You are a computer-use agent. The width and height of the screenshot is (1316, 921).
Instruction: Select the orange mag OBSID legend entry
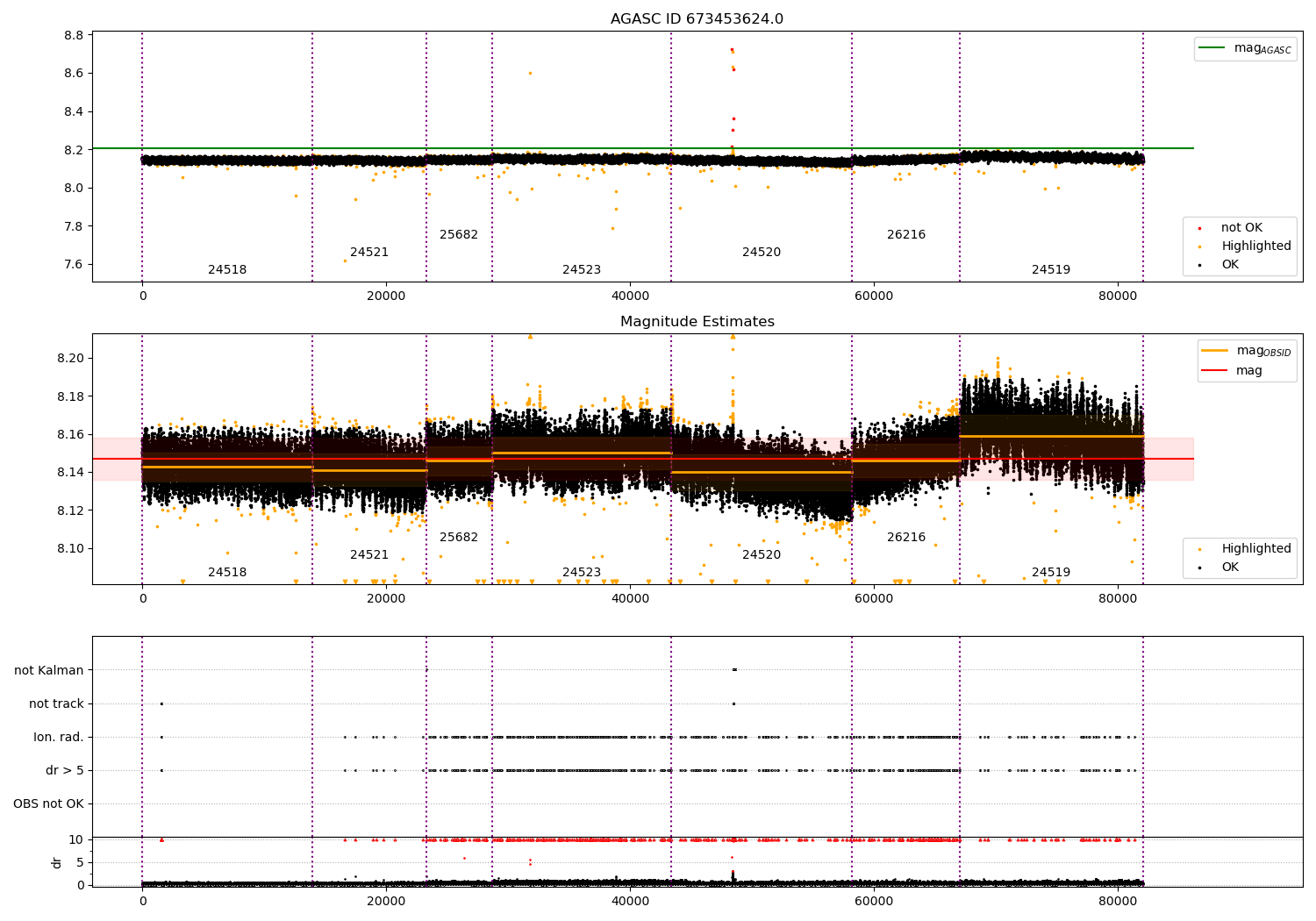(1247, 351)
